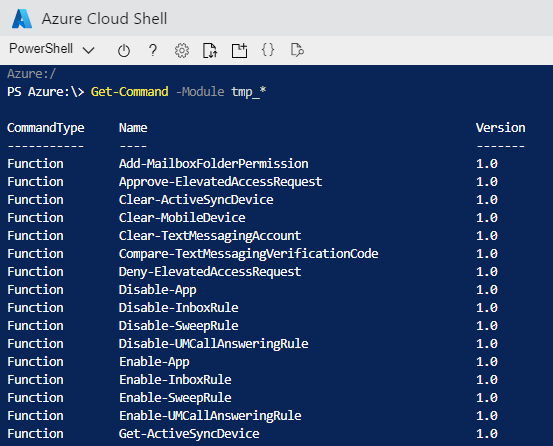Click the tmp_* argument text
The image size is (553, 446).
coord(249,92)
